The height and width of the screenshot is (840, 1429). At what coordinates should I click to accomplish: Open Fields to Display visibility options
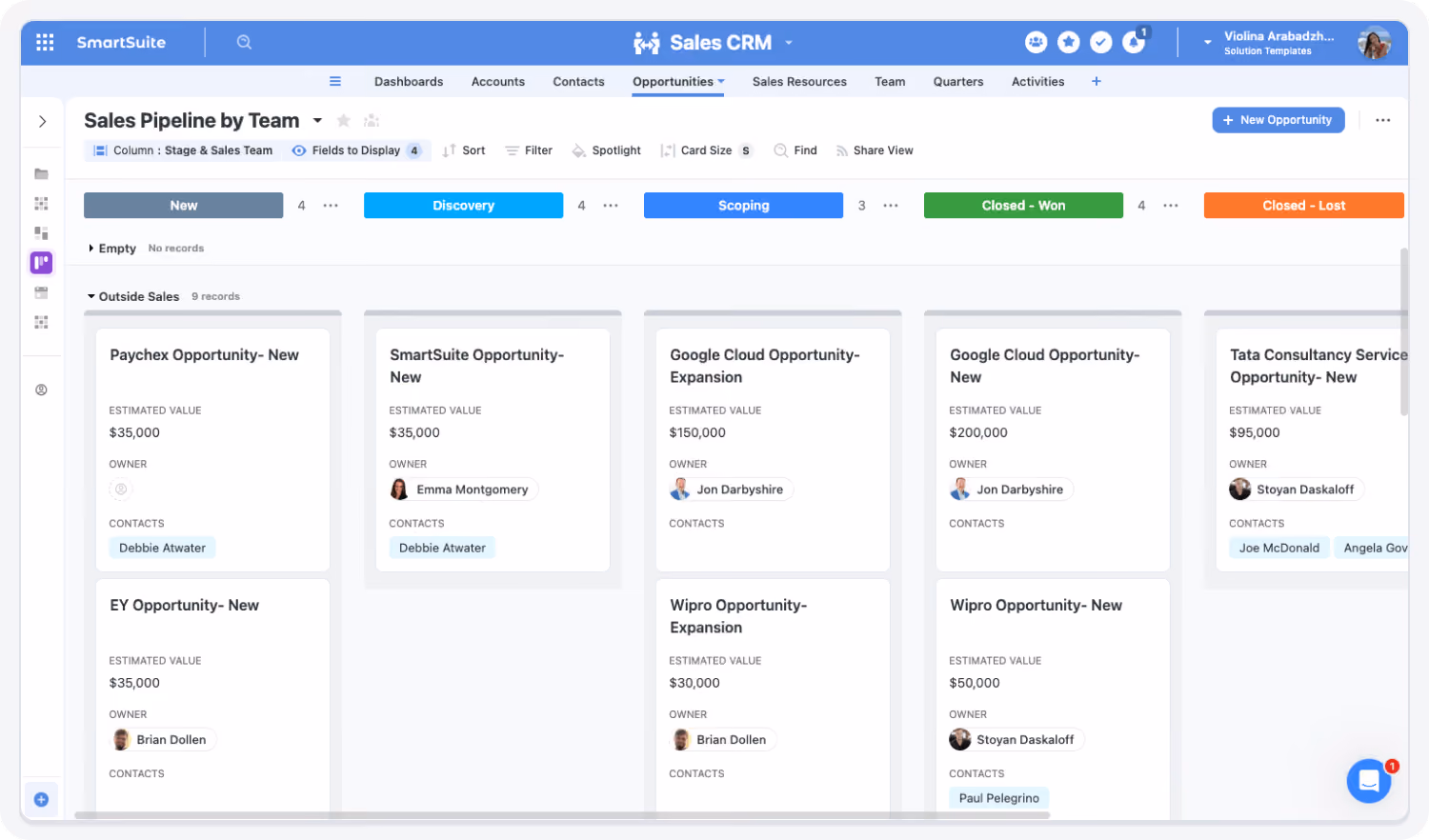click(356, 150)
